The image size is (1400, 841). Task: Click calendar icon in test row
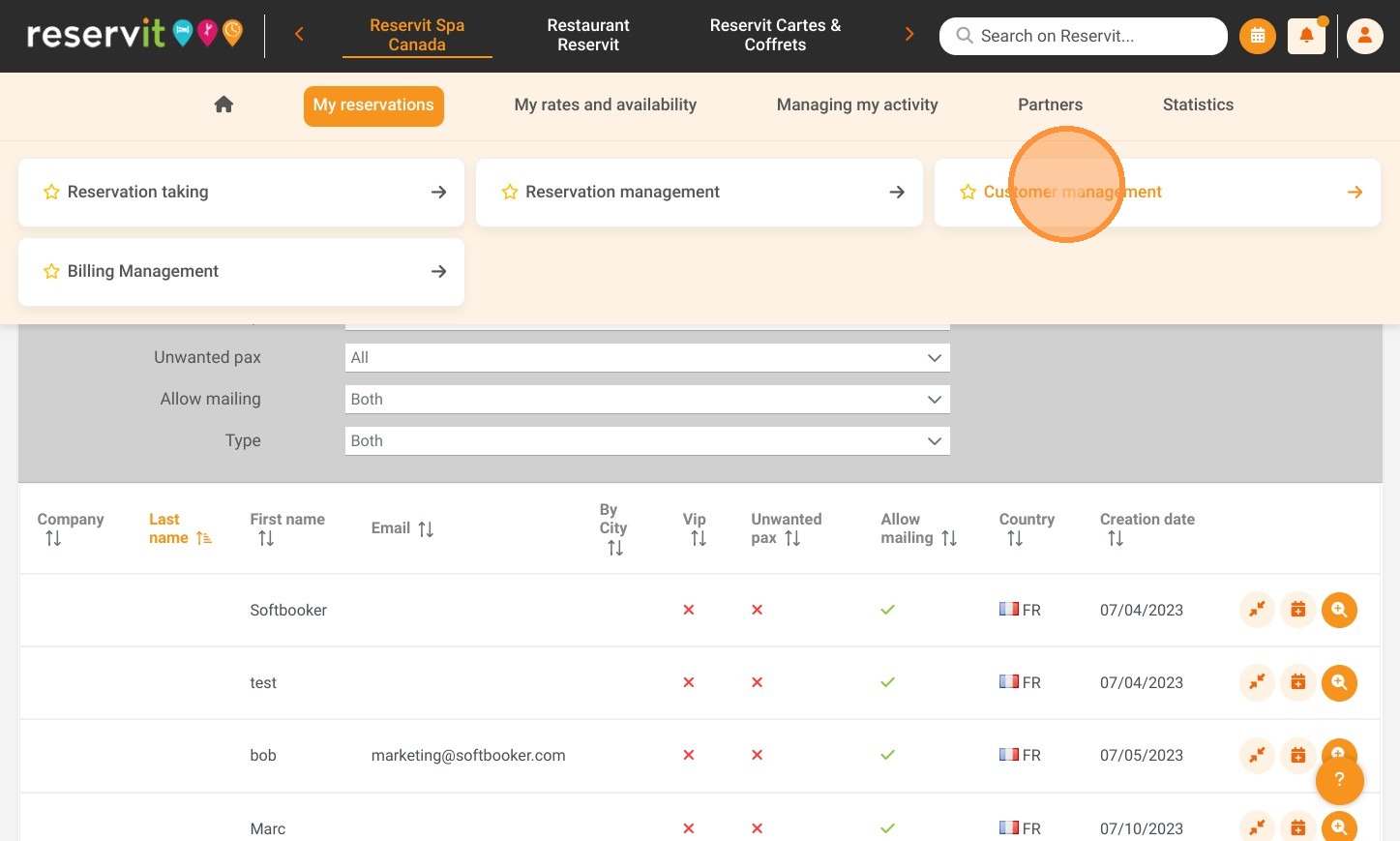[x=1298, y=682]
